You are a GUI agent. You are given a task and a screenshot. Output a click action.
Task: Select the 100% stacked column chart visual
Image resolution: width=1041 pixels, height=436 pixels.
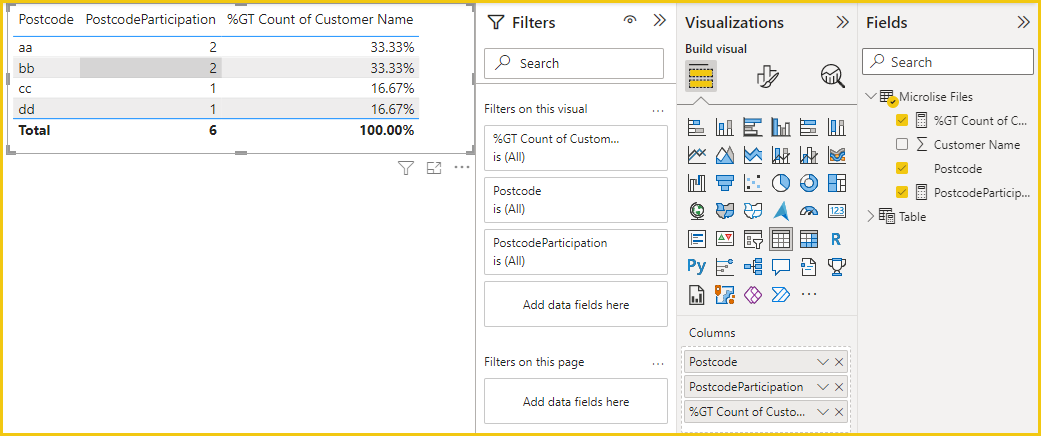pyautogui.click(x=837, y=127)
